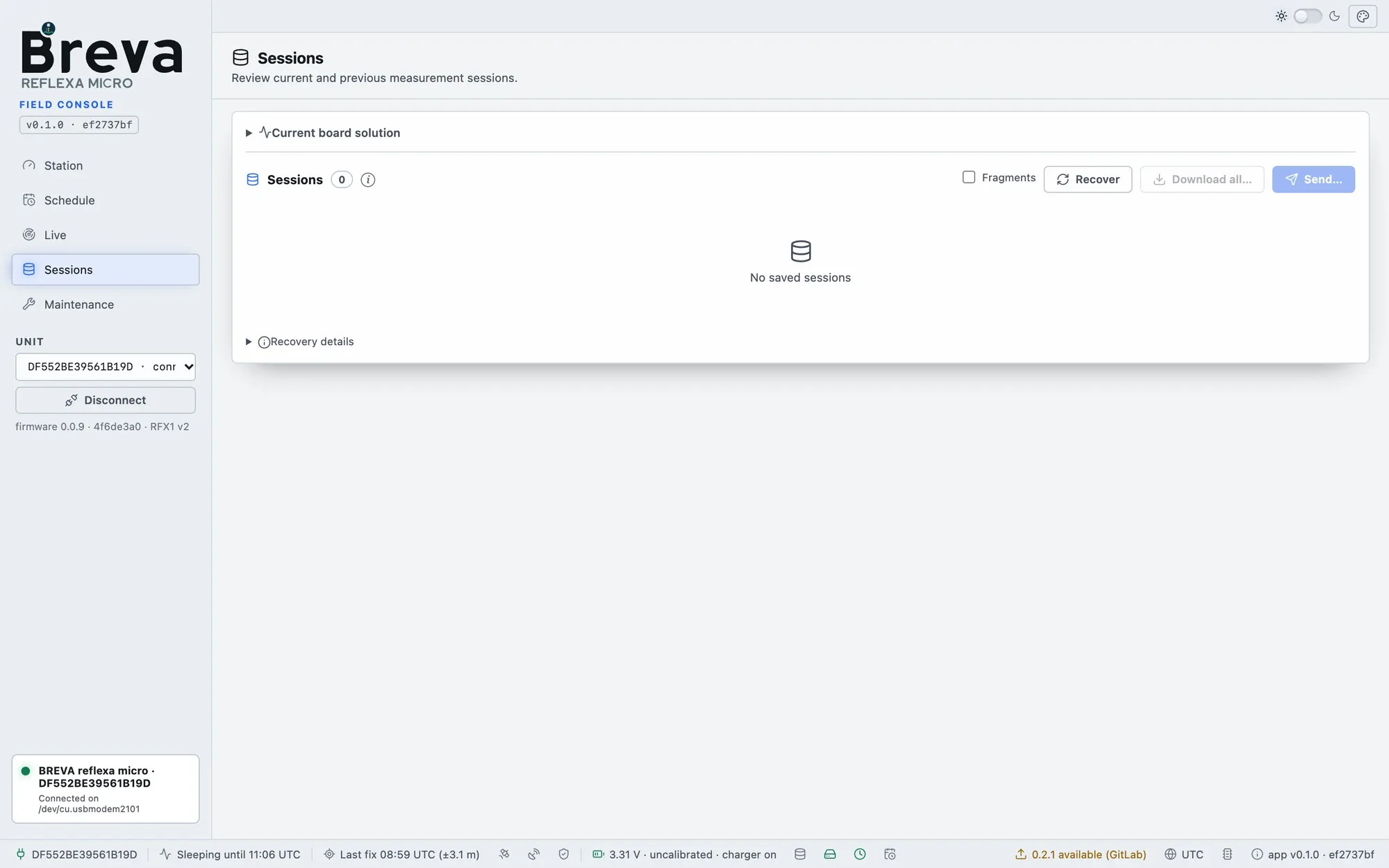This screenshot has height=868, width=1389.
Task: Open the Sessions info icon
Action: point(368,180)
